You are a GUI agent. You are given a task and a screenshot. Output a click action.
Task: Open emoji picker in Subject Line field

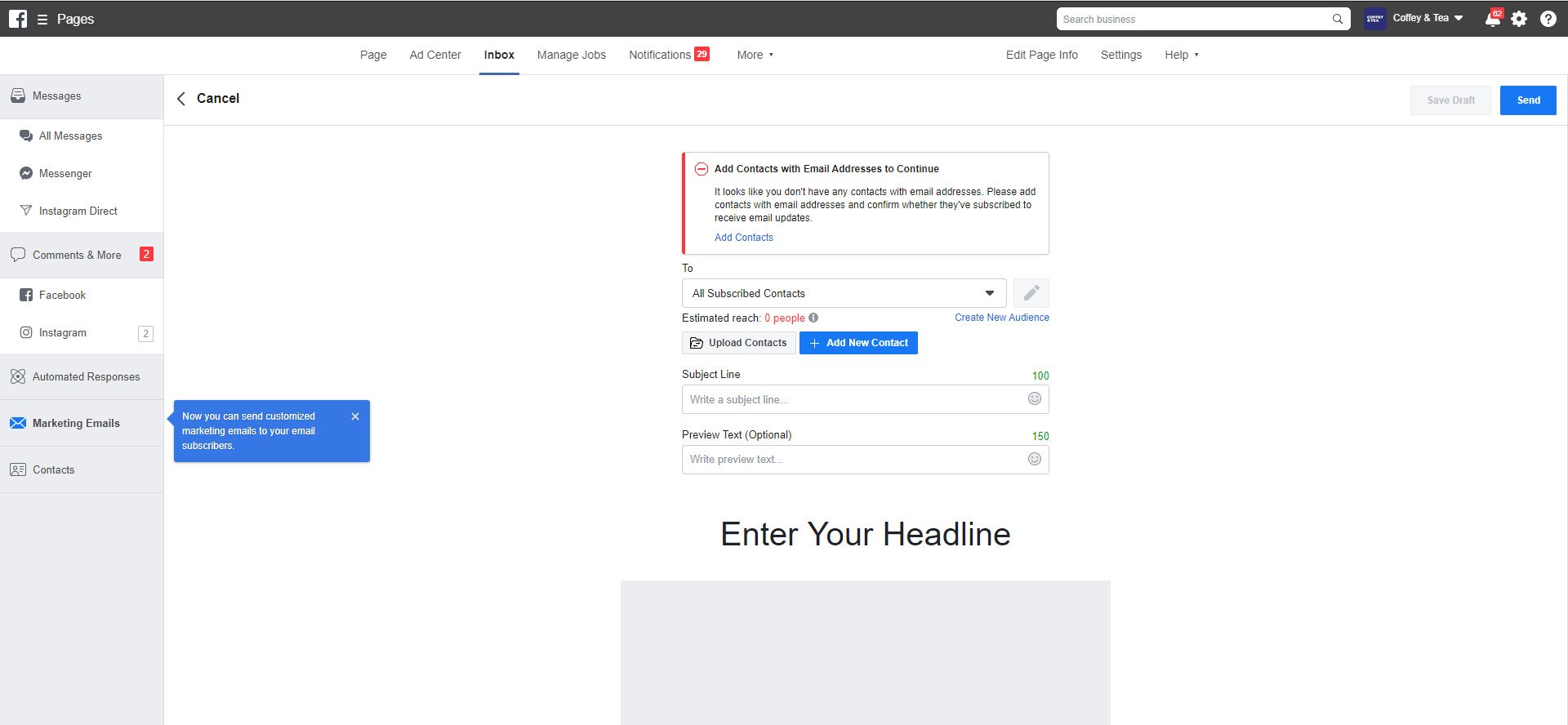[1034, 399]
